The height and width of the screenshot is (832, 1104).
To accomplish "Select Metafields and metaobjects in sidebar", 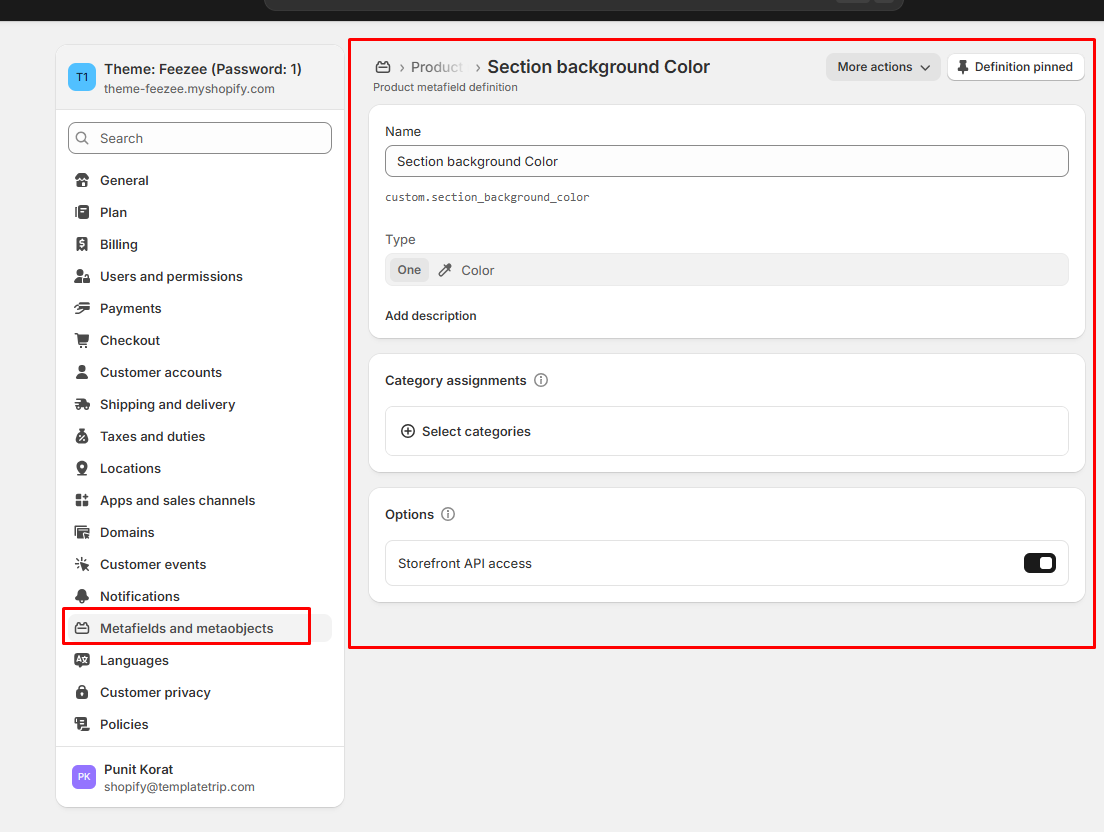I will click(x=186, y=628).
